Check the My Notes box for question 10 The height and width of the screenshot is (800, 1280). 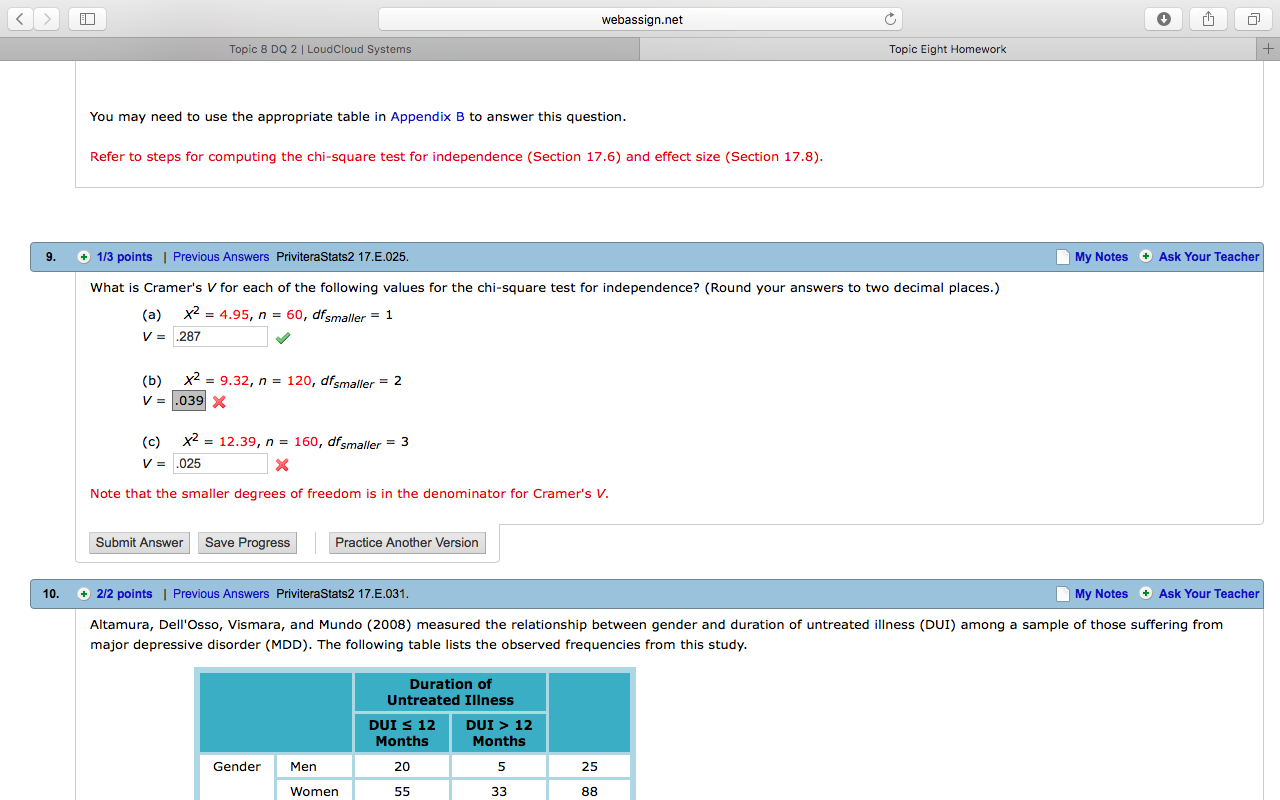click(1062, 594)
